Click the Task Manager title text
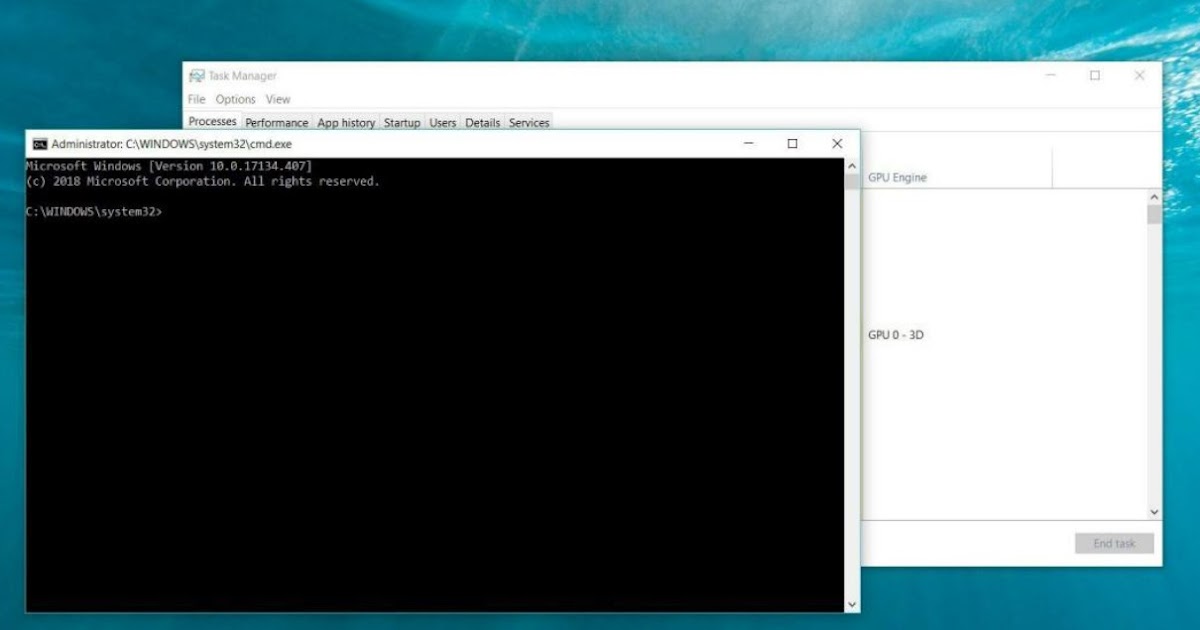The height and width of the screenshot is (630, 1200). [x=242, y=76]
